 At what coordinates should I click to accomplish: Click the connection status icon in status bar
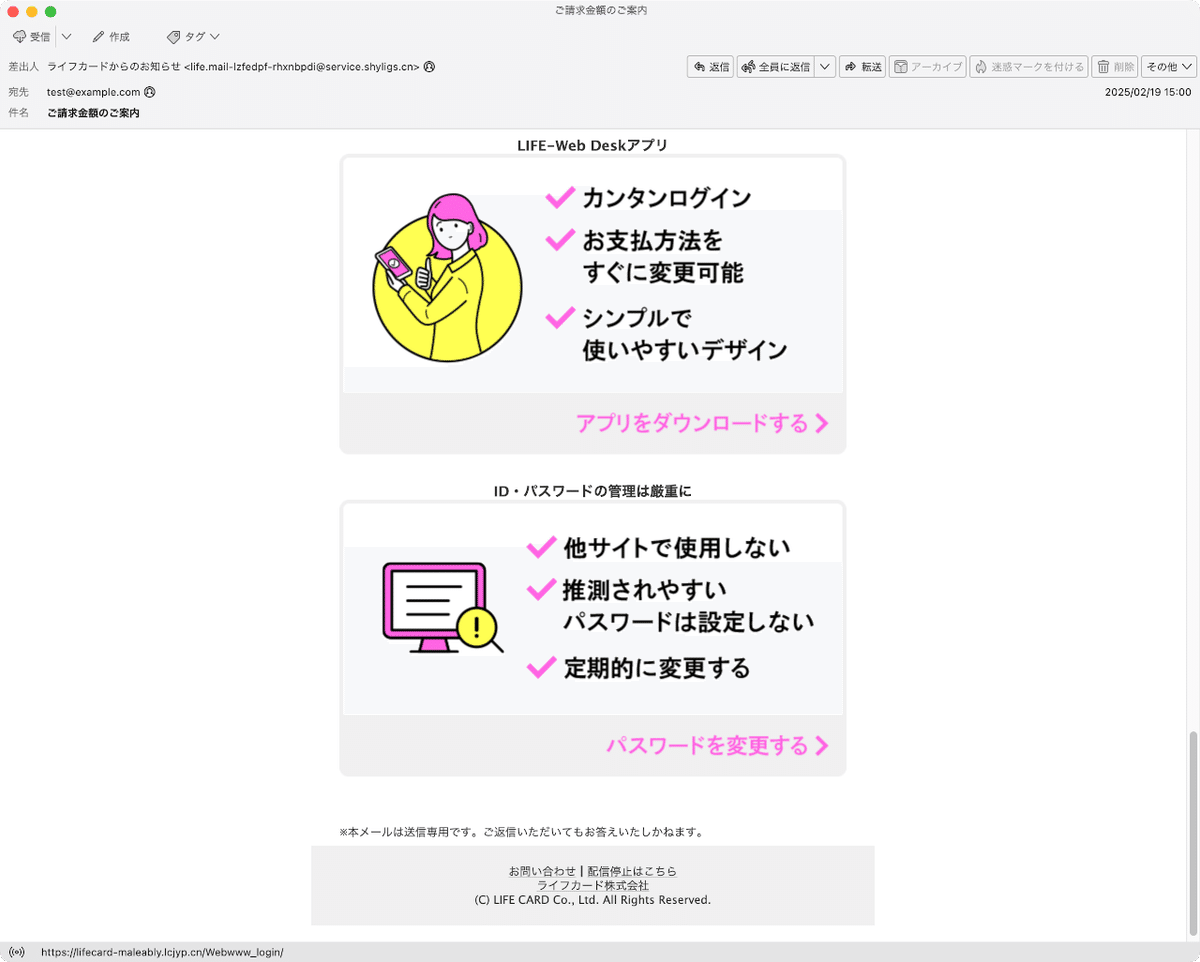tap(16, 952)
